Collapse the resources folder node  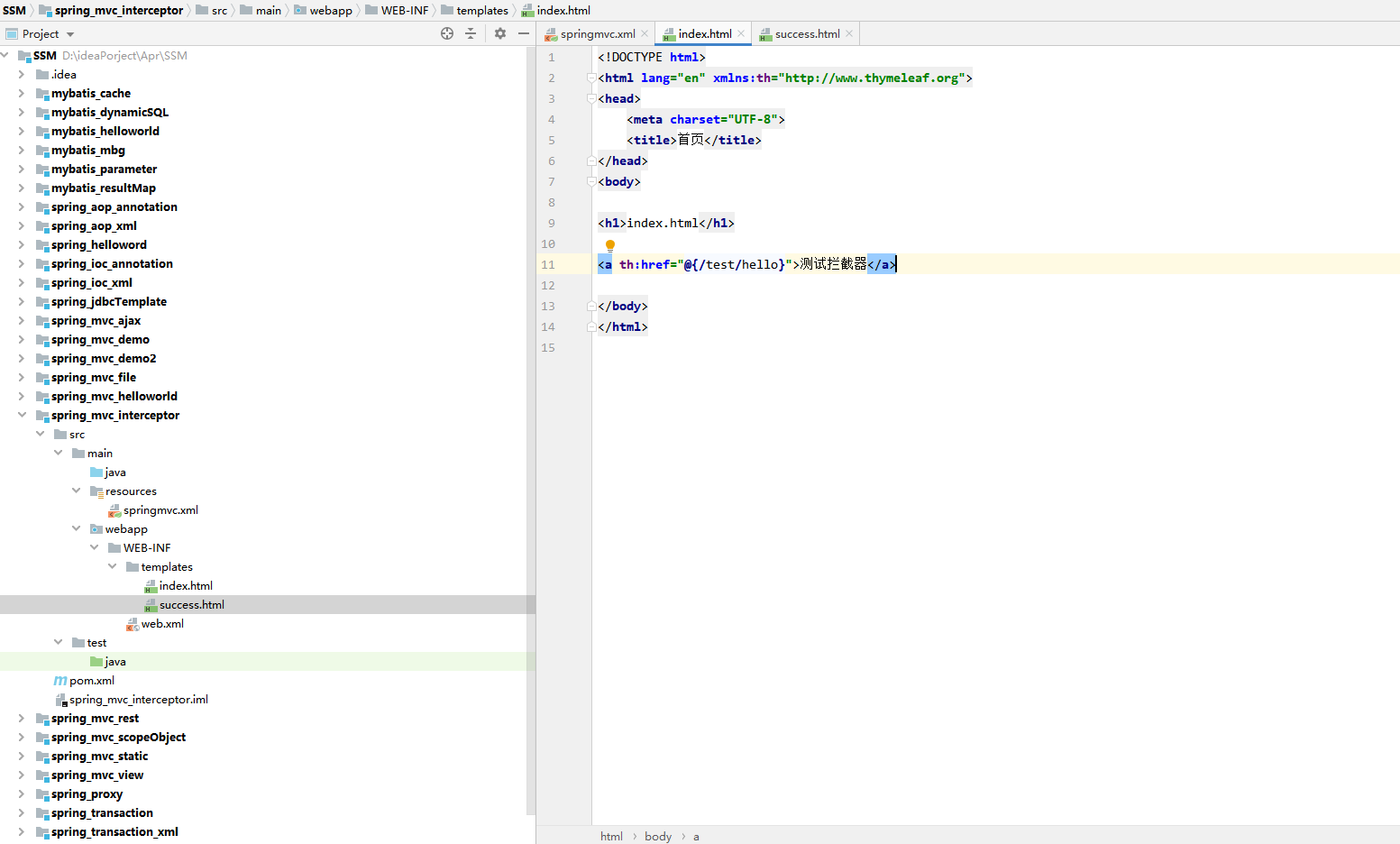tap(76, 491)
